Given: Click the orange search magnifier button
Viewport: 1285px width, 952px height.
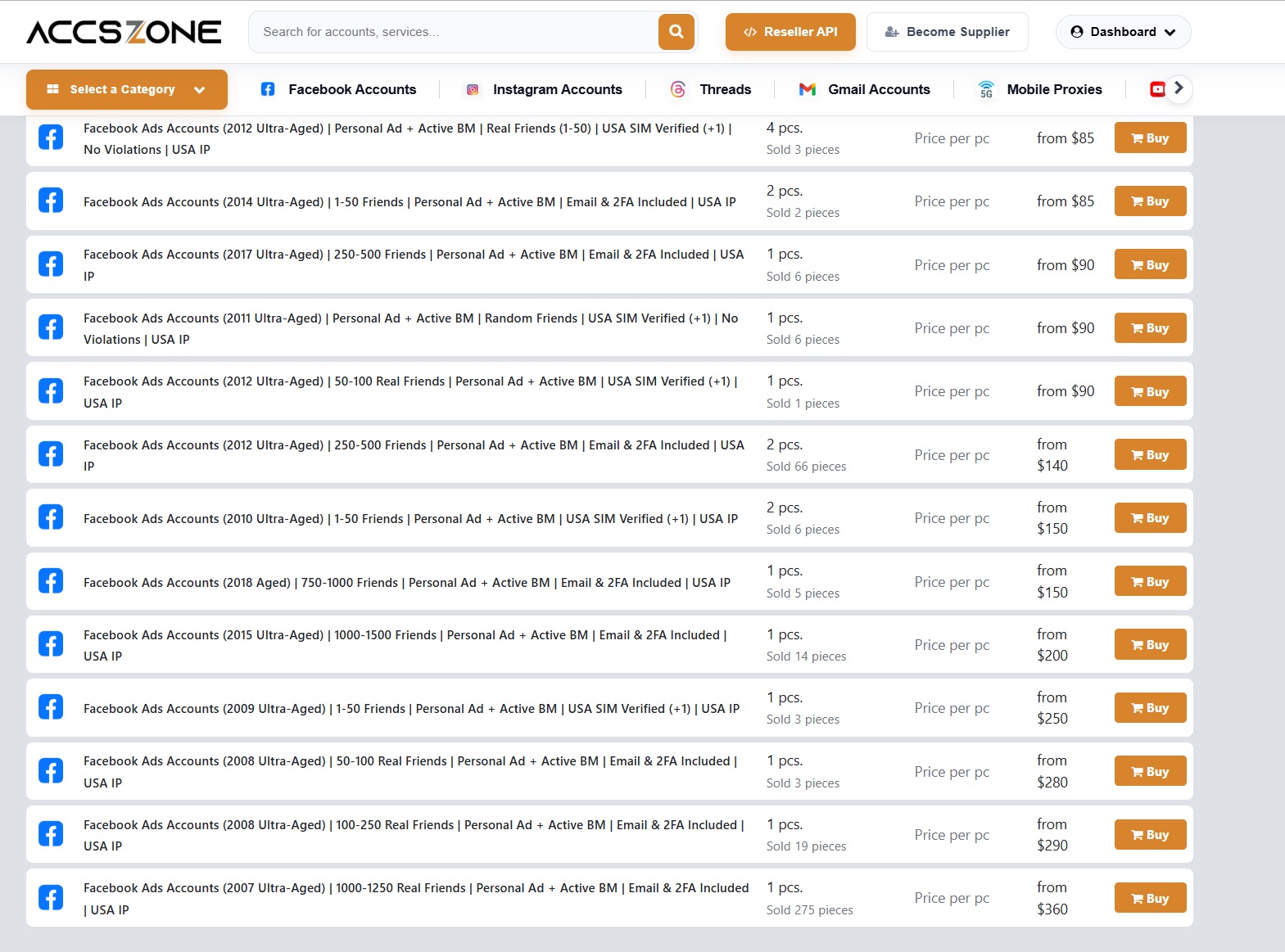Looking at the screenshot, I should pyautogui.click(x=676, y=32).
